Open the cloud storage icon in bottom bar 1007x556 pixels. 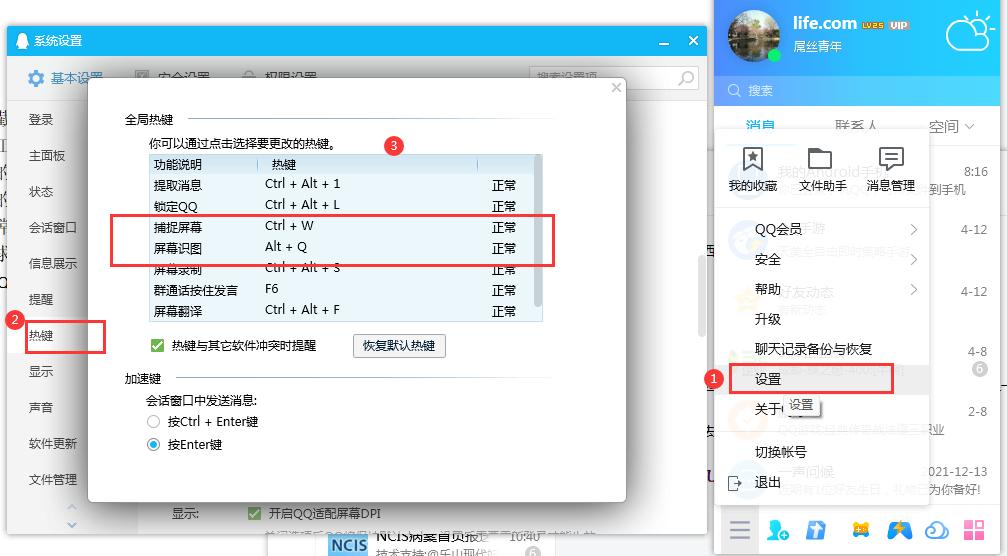tap(936, 531)
